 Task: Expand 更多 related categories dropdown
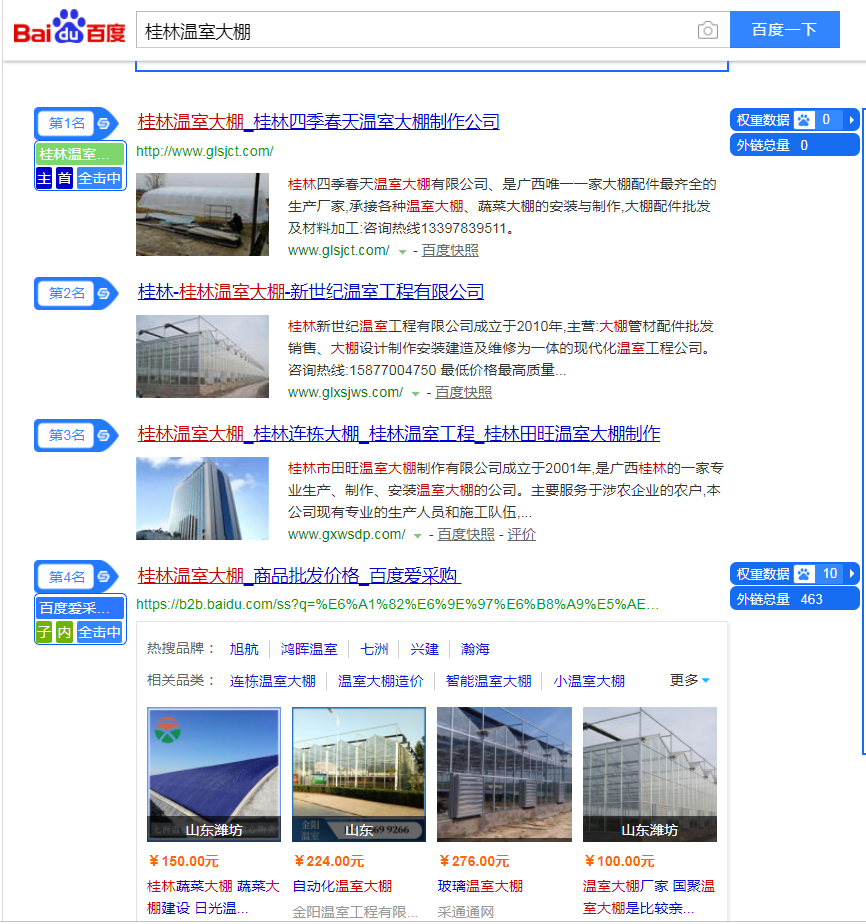pos(689,680)
